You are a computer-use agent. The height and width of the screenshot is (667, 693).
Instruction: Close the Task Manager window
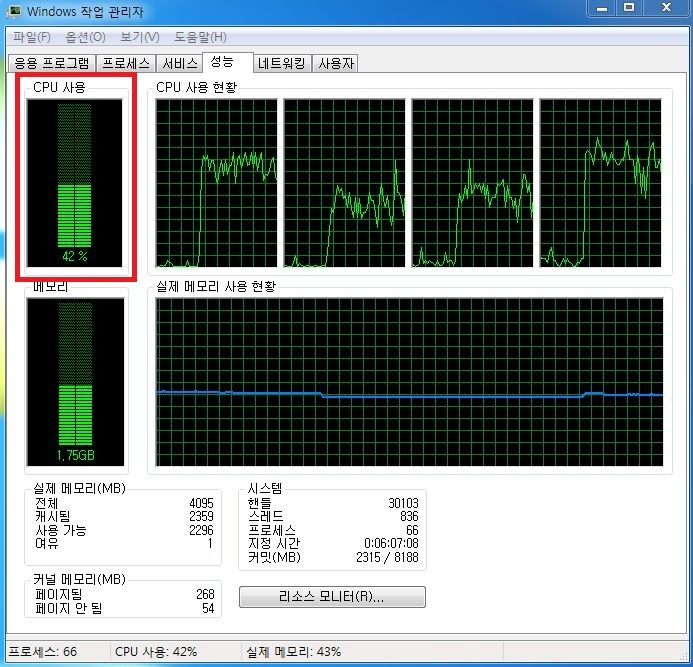click(x=666, y=8)
